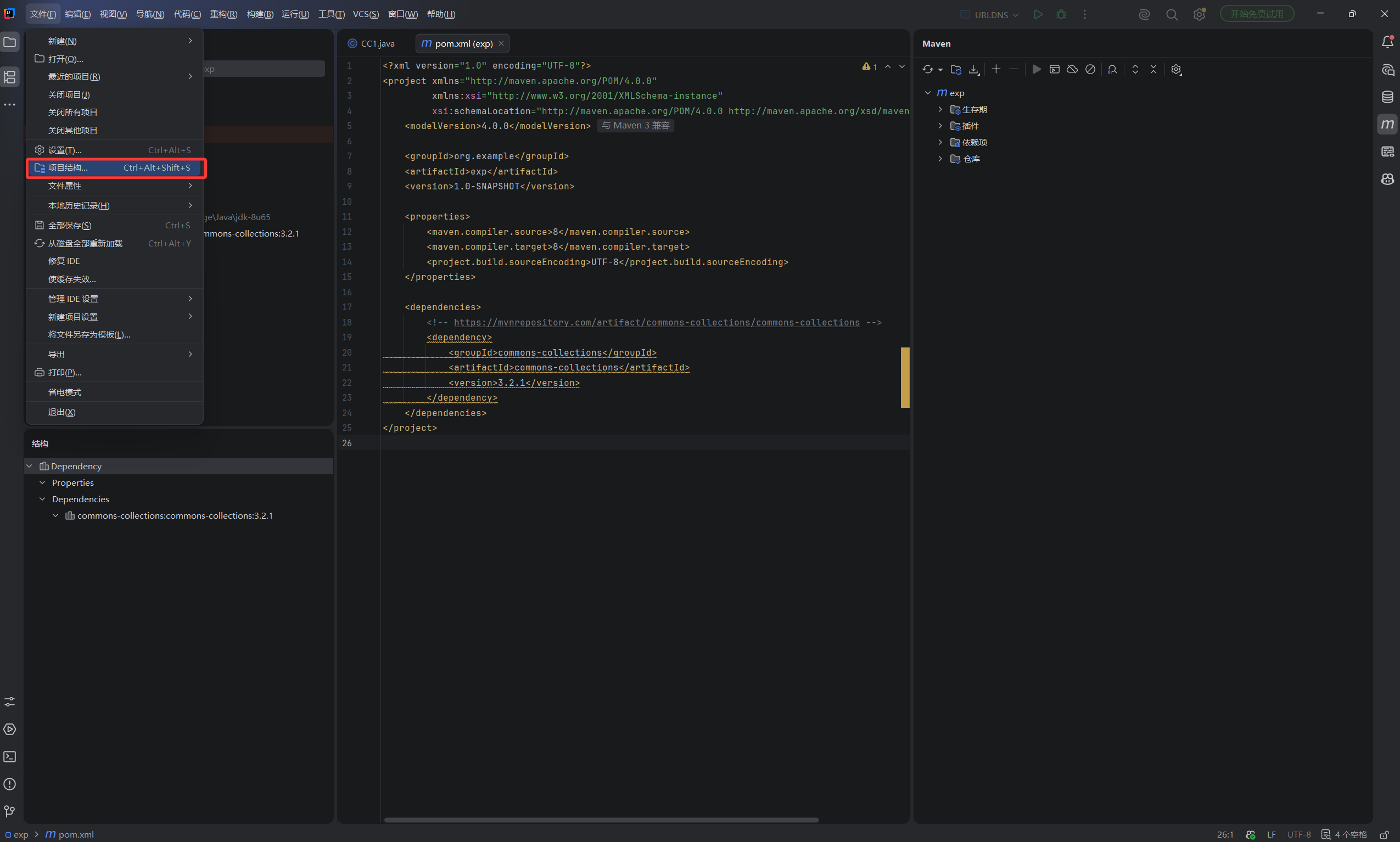Click 全部保存(S) menu entry

pyautogui.click(x=115, y=225)
